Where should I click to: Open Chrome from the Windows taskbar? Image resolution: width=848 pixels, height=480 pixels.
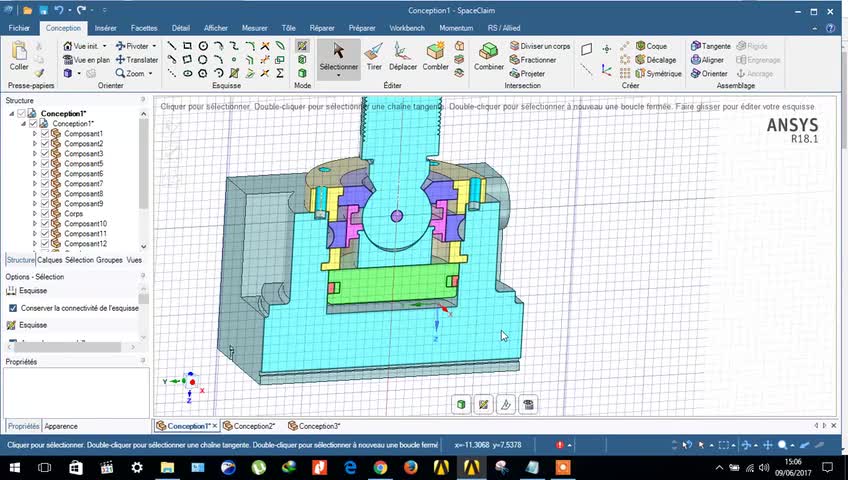pyautogui.click(x=380, y=467)
